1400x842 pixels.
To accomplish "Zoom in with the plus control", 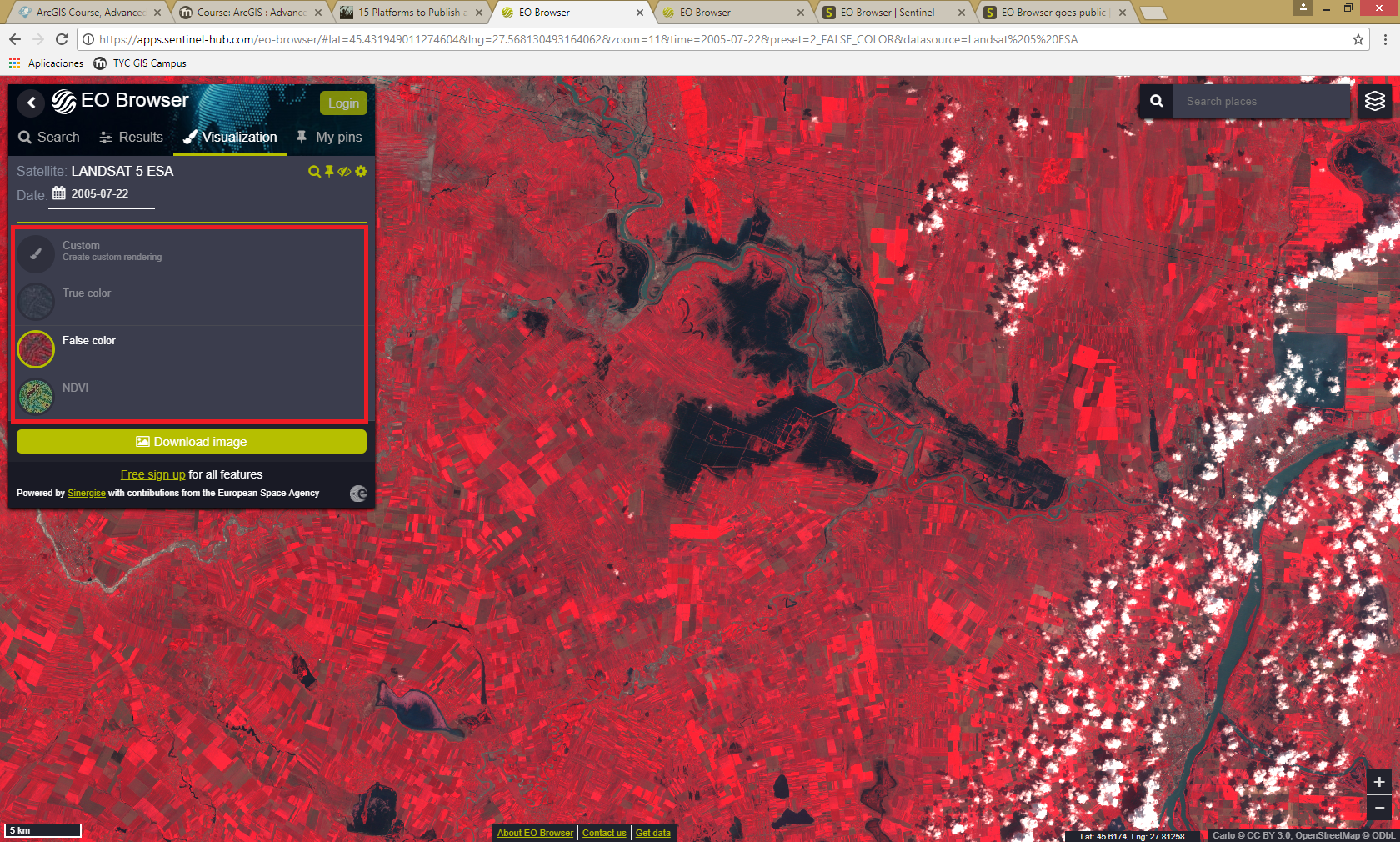I will click(1378, 782).
